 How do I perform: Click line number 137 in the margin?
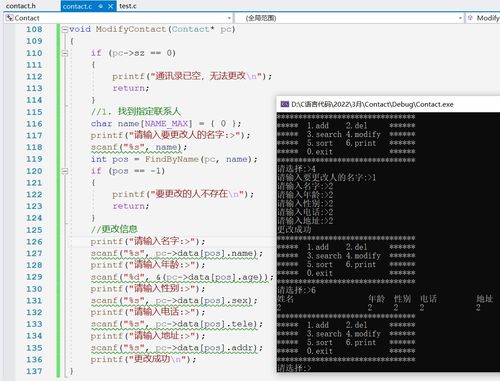[34, 371]
